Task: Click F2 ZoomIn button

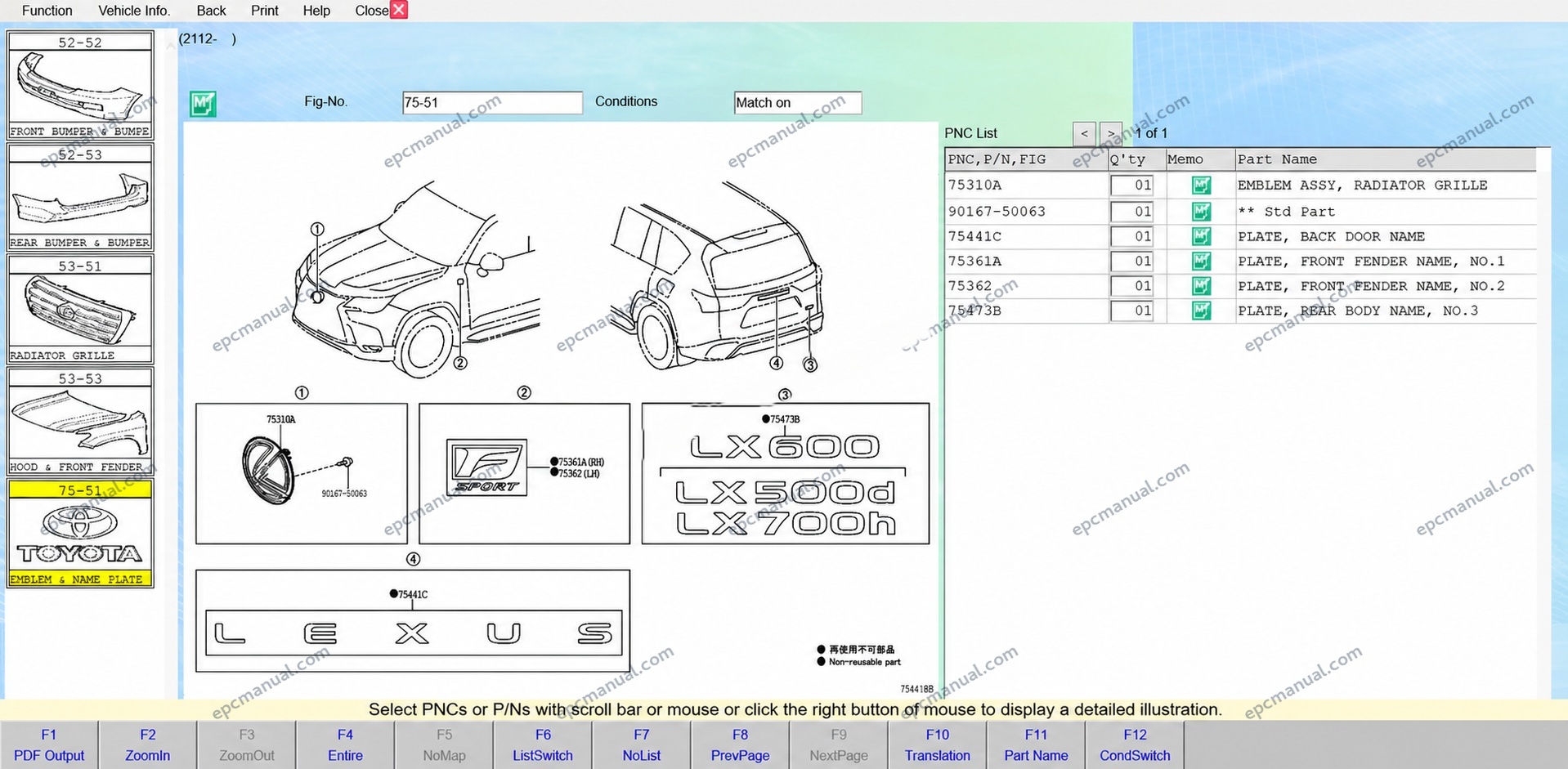Action: tap(148, 744)
